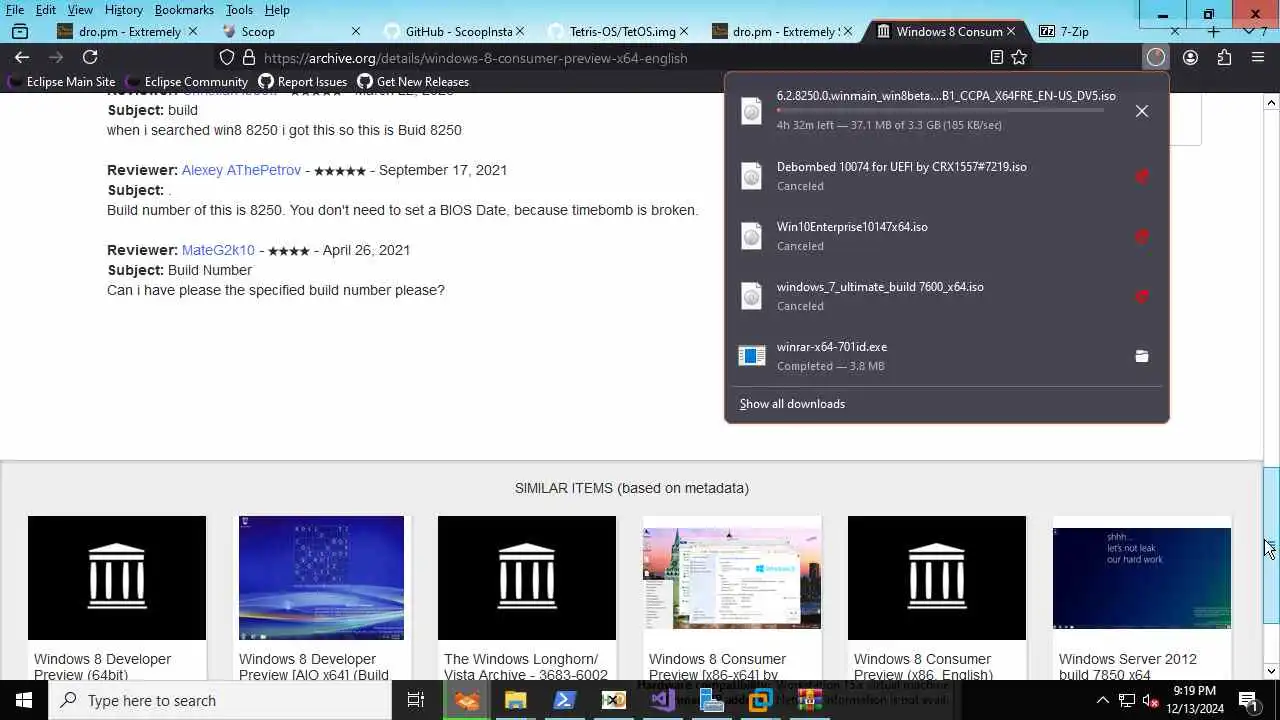Screen dimensions: 1280x720
Task: Open Get New Releases bookmark
Action: [x=413, y=82]
